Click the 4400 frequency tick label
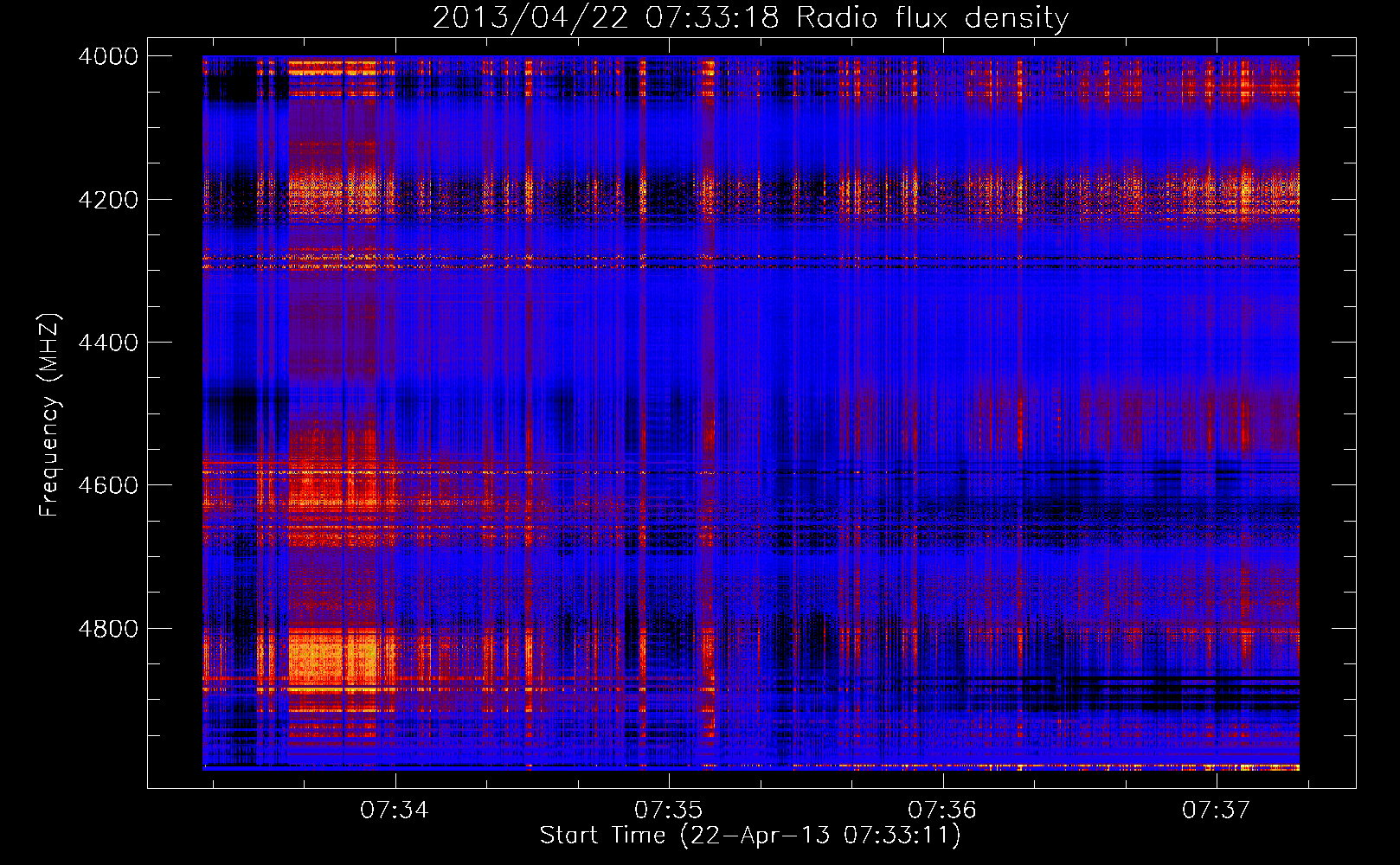Image resolution: width=1400 pixels, height=865 pixels. [108, 343]
